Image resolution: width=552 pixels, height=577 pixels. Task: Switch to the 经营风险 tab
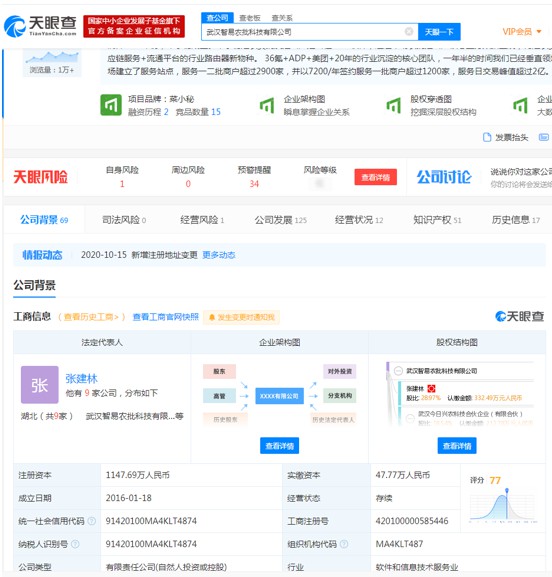coord(202,220)
